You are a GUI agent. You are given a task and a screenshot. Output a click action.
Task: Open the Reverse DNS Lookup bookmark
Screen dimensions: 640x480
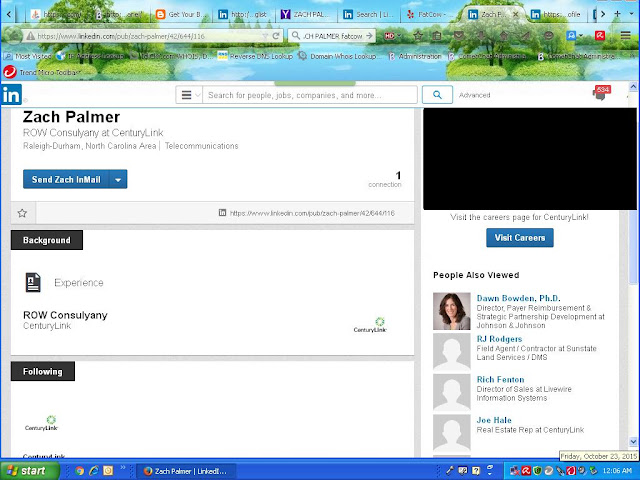click(x=255, y=56)
